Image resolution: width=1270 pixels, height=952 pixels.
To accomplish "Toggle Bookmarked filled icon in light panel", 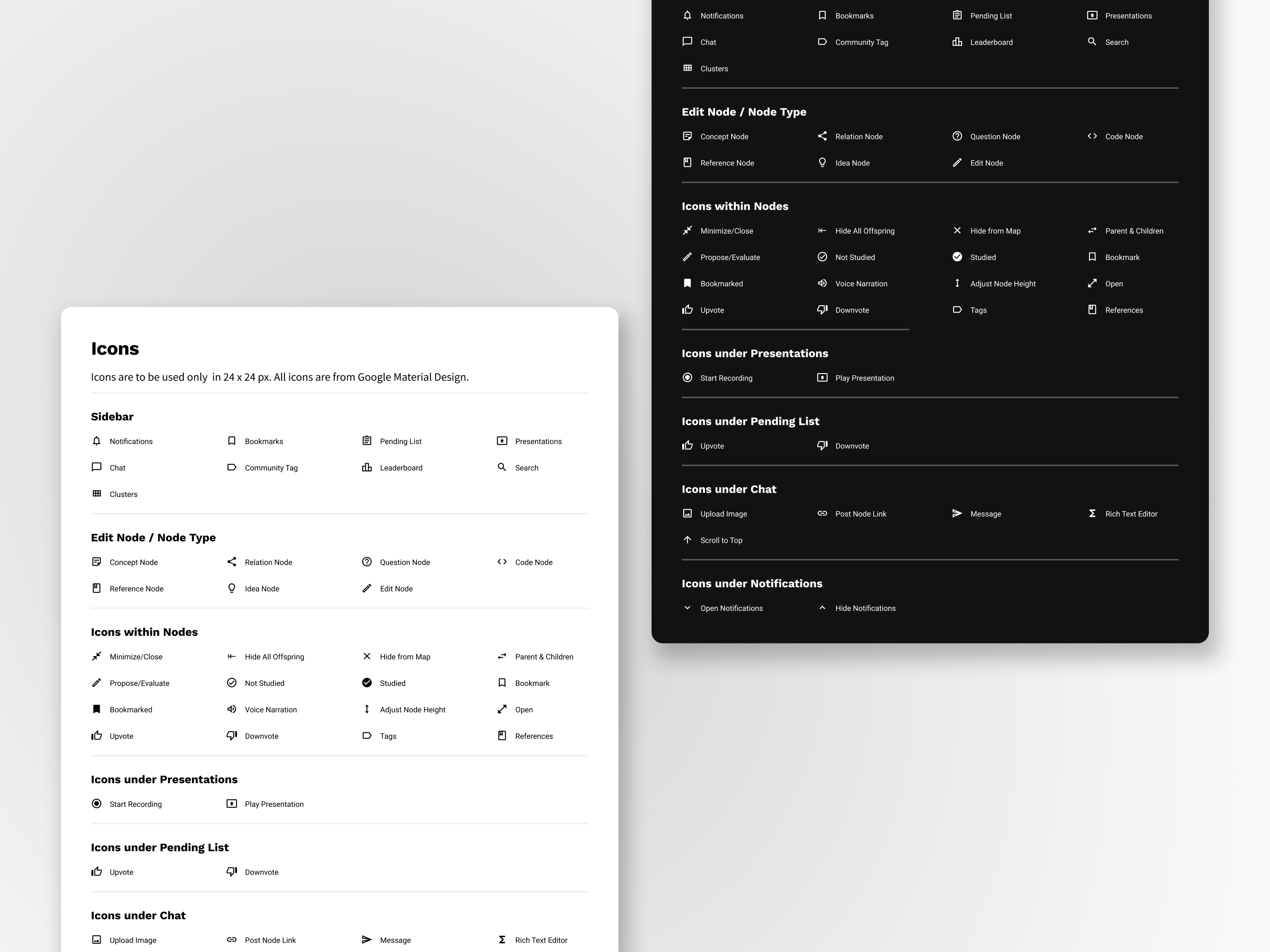I will click(96, 709).
